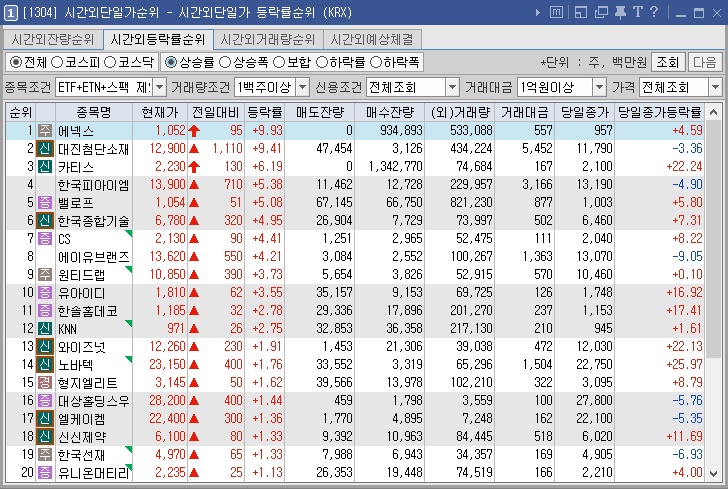Click the 신 badge icon beside 한국종합기술

tap(45, 221)
